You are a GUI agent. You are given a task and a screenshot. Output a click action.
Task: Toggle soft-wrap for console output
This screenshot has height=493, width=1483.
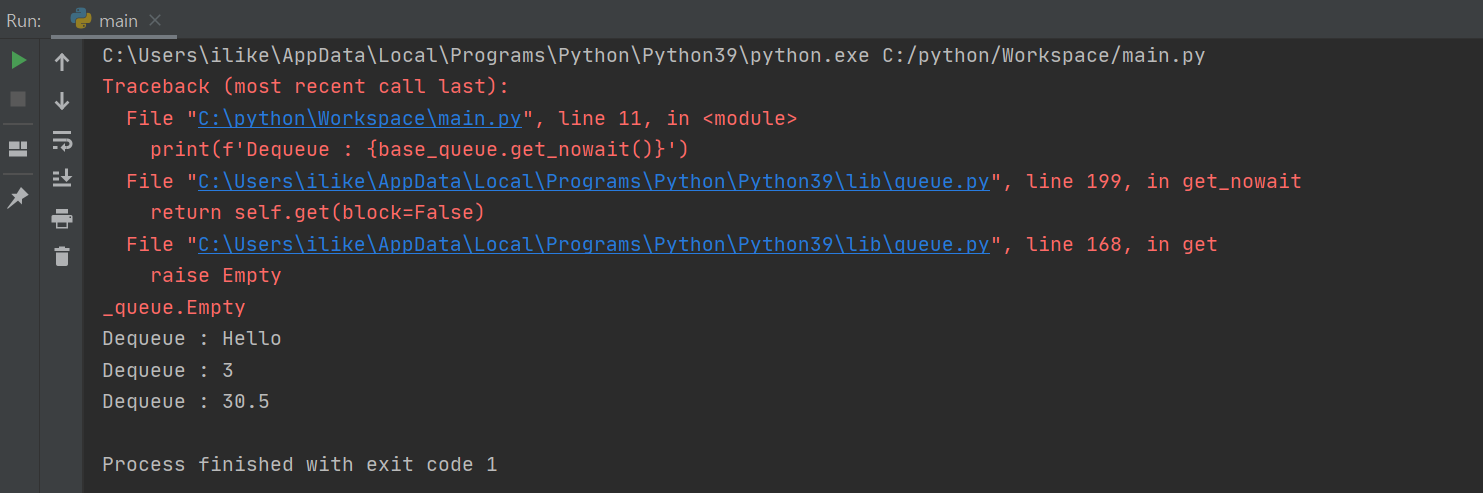coord(62,140)
